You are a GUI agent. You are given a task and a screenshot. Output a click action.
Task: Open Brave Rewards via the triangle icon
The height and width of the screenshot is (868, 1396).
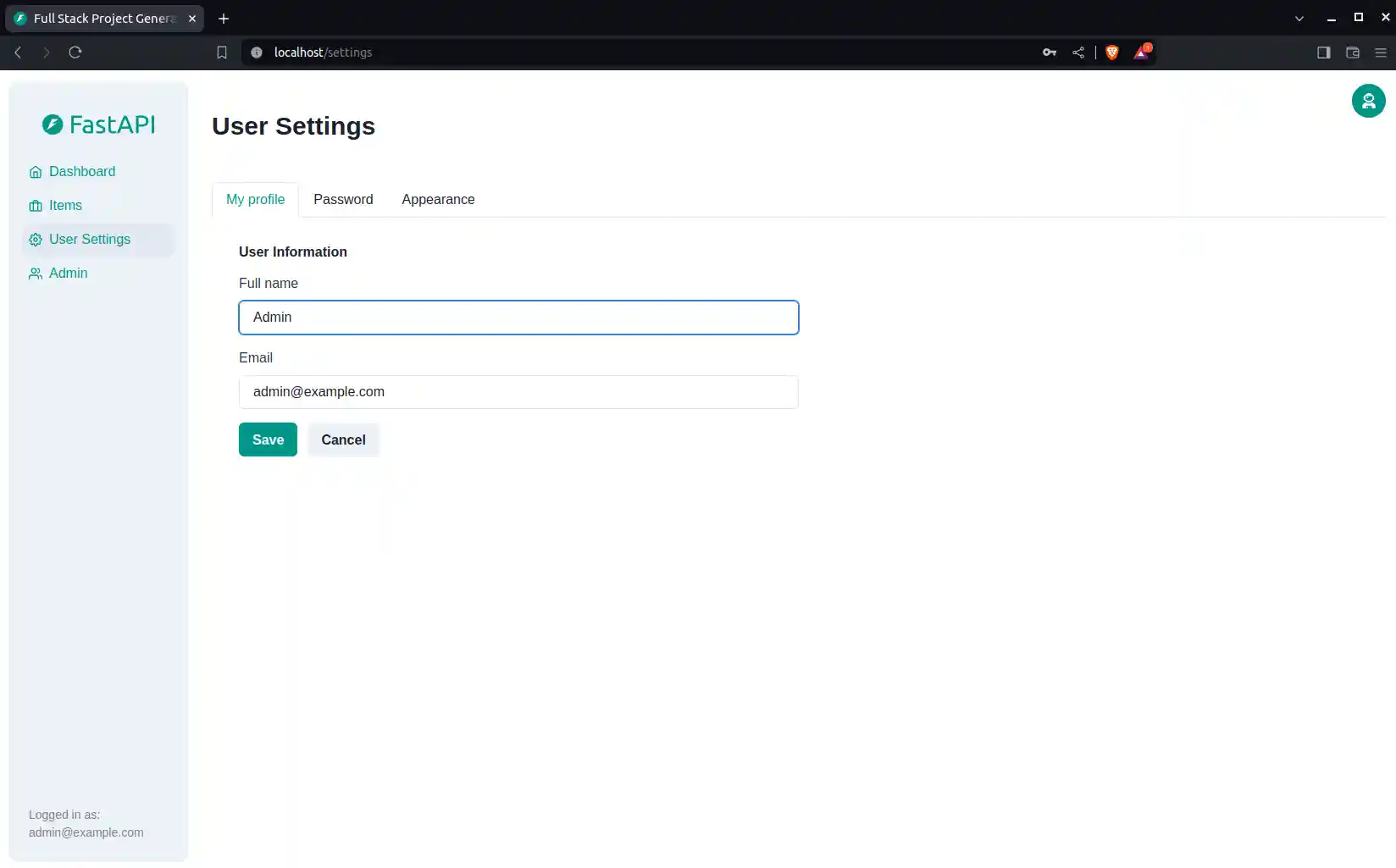[1142, 52]
